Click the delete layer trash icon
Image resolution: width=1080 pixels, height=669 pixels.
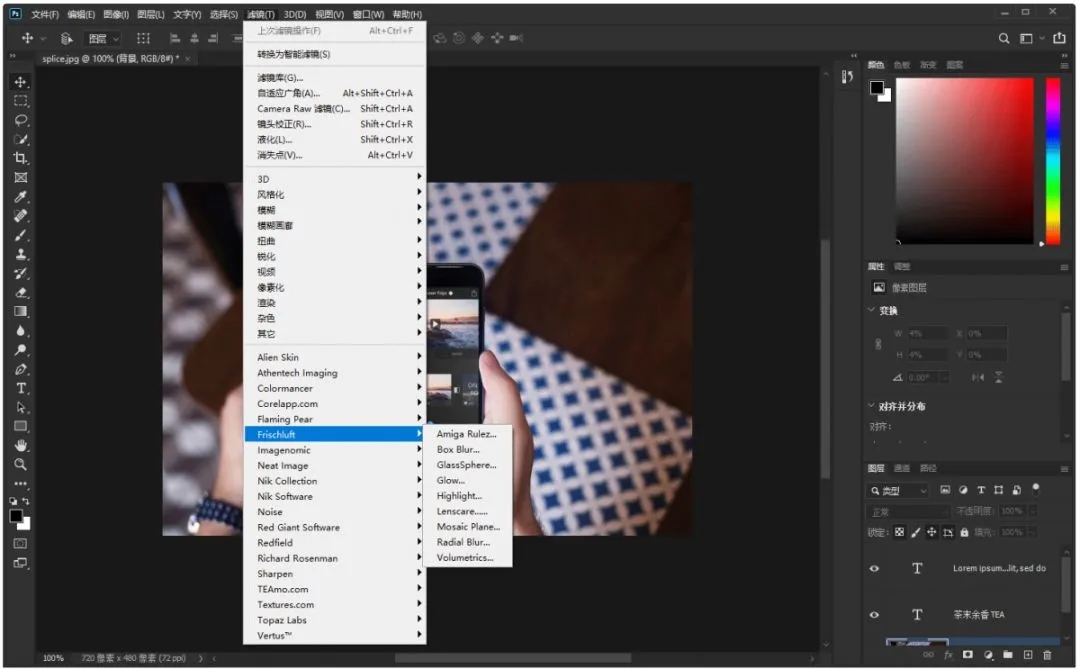click(1047, 655)
